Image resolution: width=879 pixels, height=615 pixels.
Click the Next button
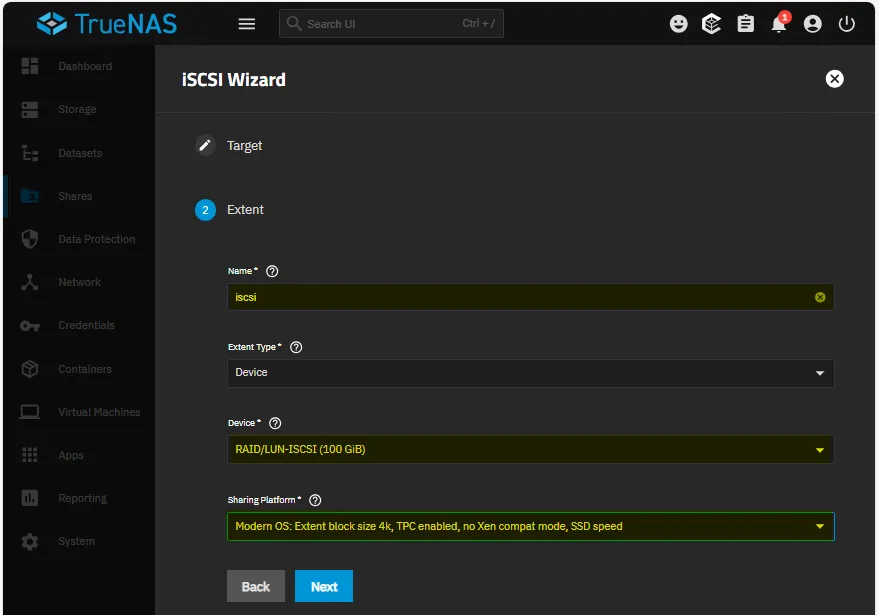[x=324, y=587]
